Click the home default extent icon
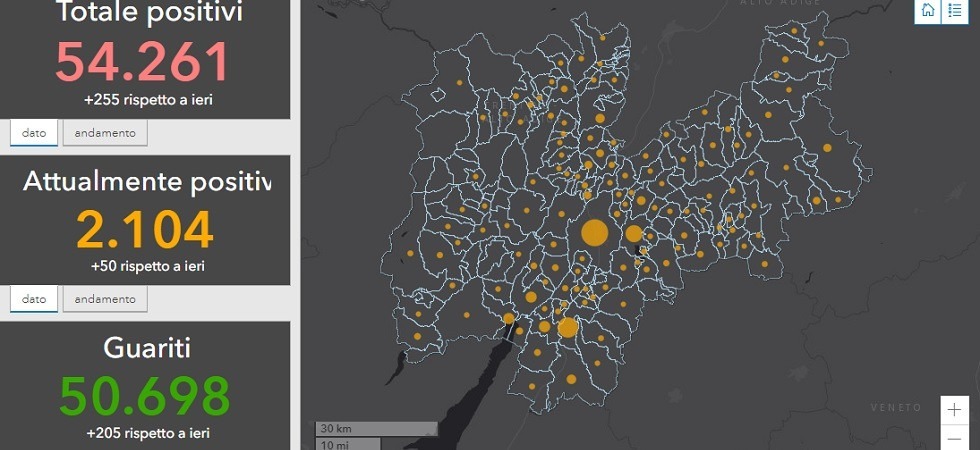The width and height of the screenshot is (980, 450). click(928, 11)
